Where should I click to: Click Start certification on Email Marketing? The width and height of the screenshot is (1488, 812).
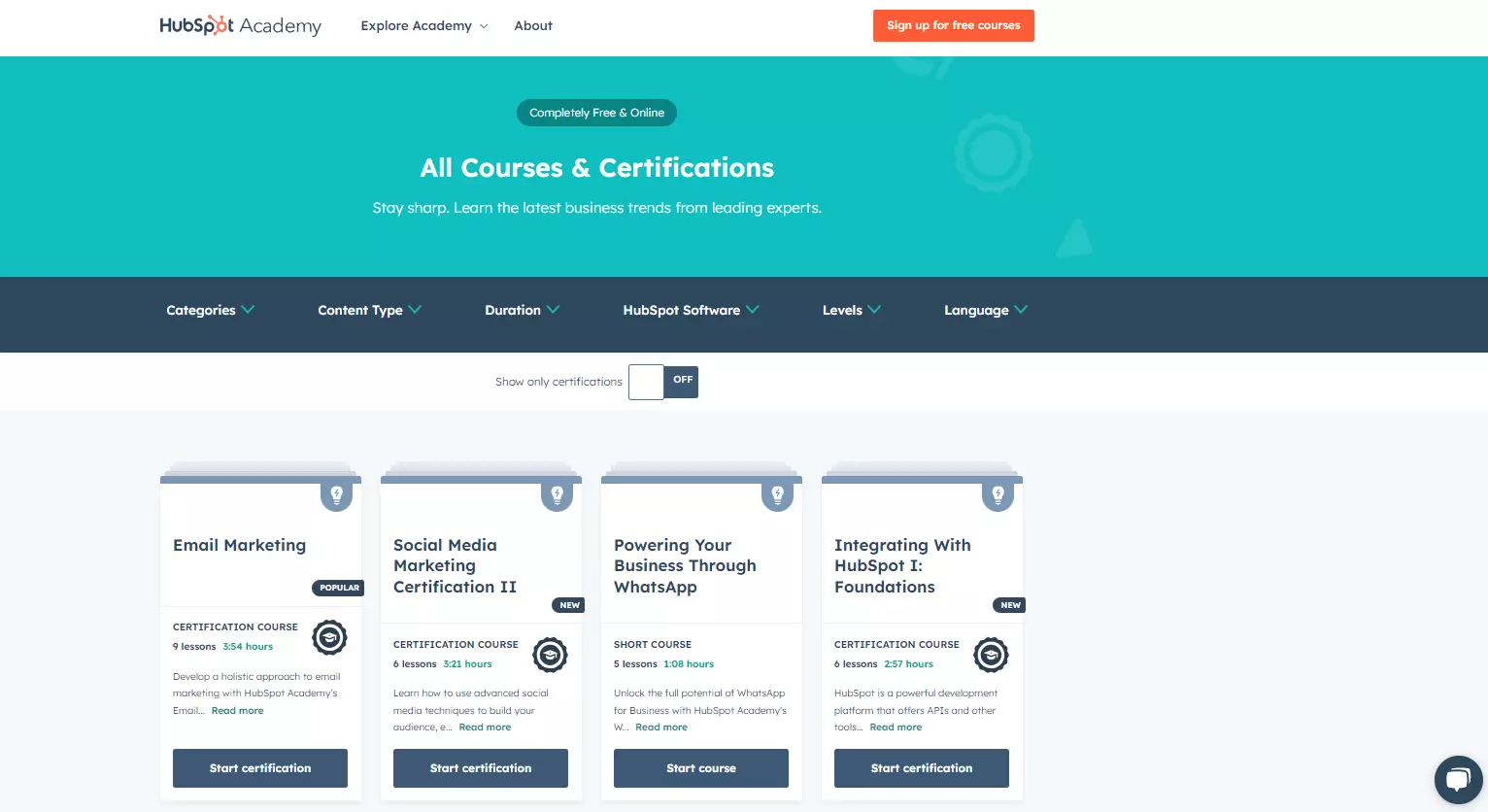pyautogui.click(x=259, y=767)
